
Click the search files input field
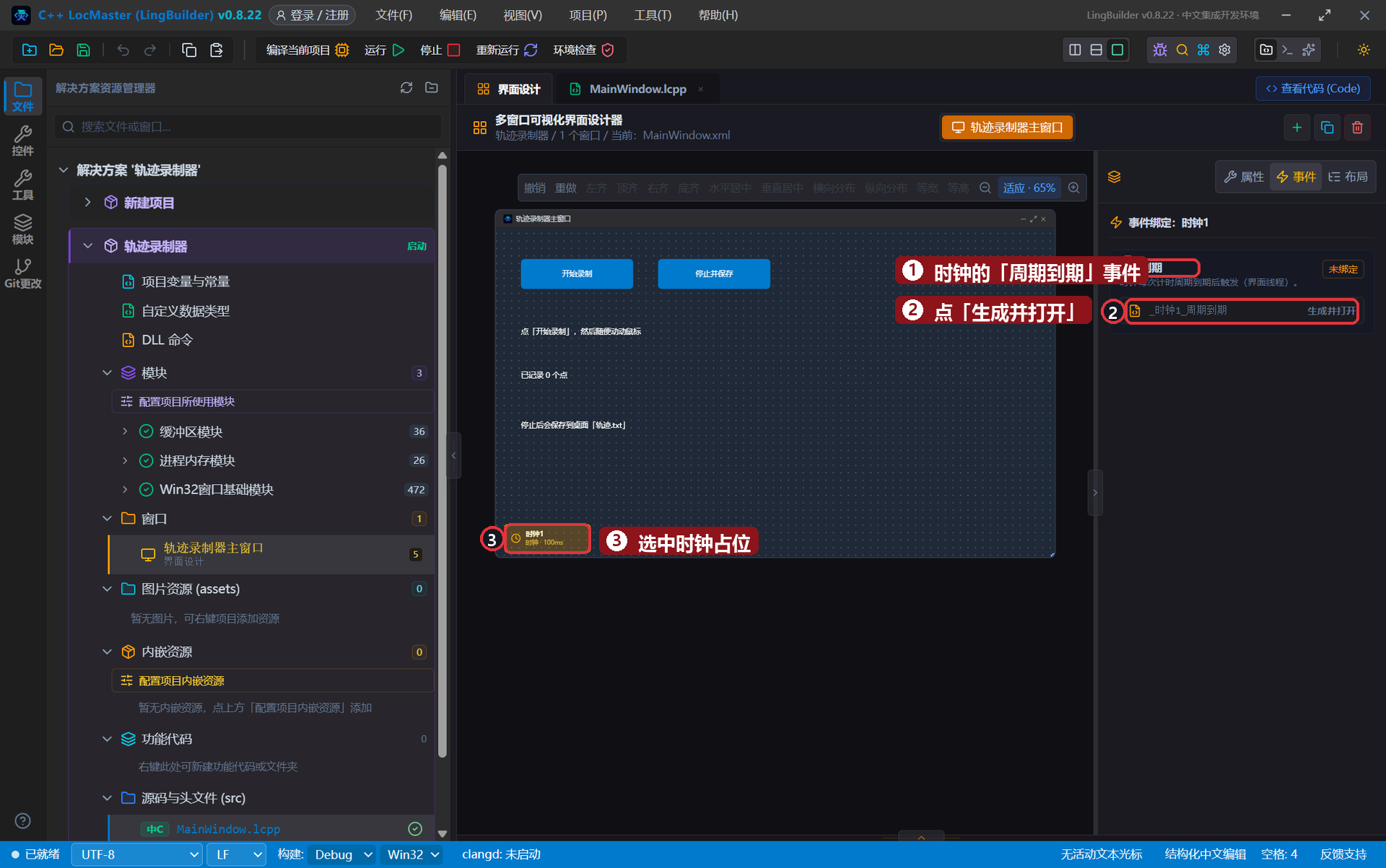[248, 126]
